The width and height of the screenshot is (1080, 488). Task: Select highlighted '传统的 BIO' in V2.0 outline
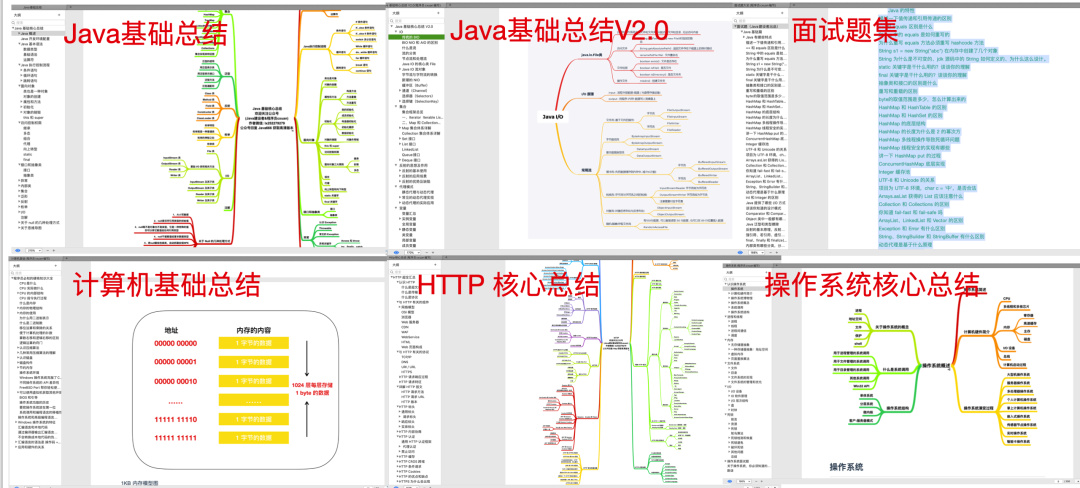417,37
